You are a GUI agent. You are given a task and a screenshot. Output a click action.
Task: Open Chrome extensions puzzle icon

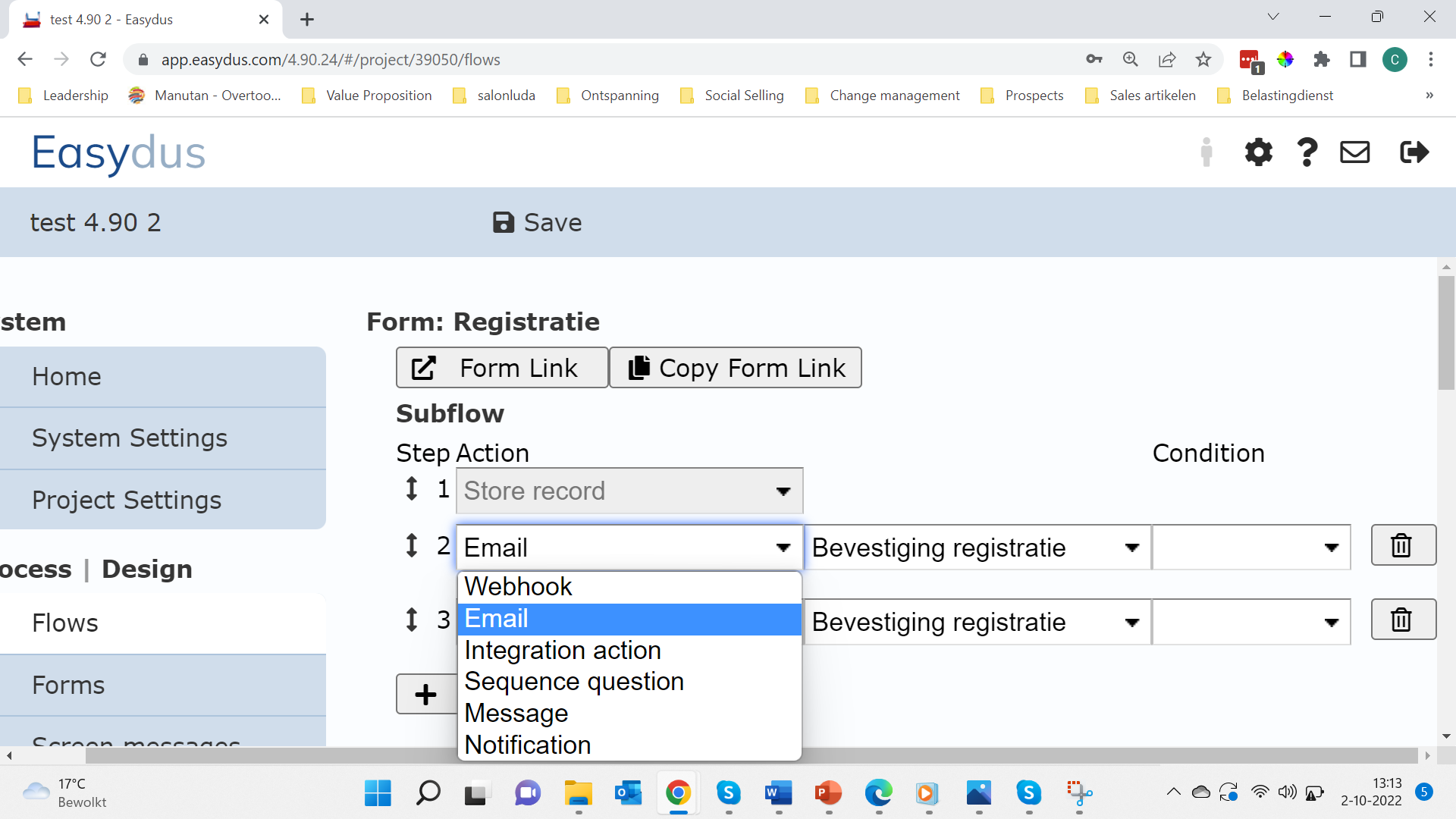(1322, 59)
